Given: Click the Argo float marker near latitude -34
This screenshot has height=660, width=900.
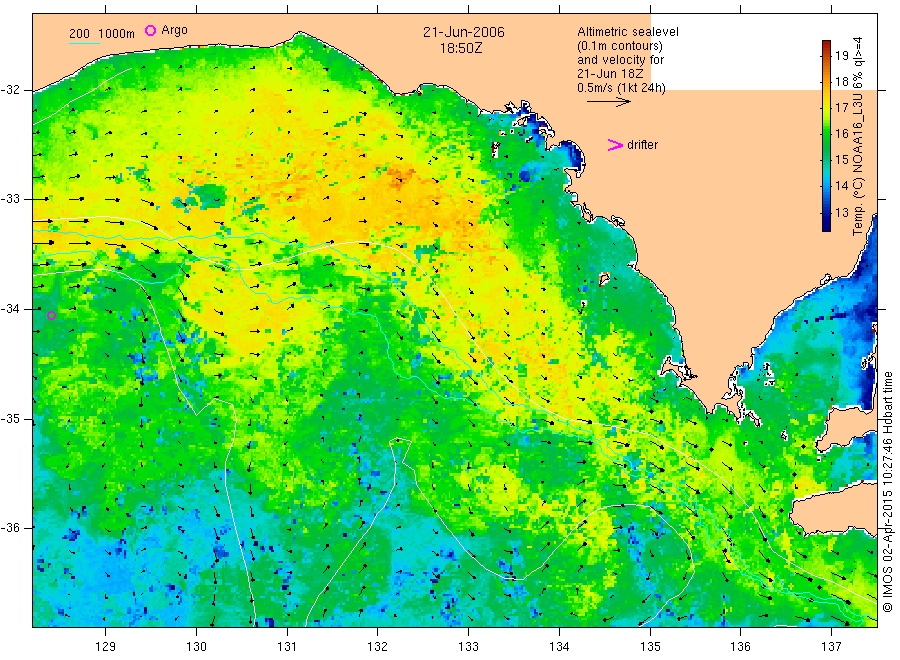Looking at the screenshot, I should [51, 315].
